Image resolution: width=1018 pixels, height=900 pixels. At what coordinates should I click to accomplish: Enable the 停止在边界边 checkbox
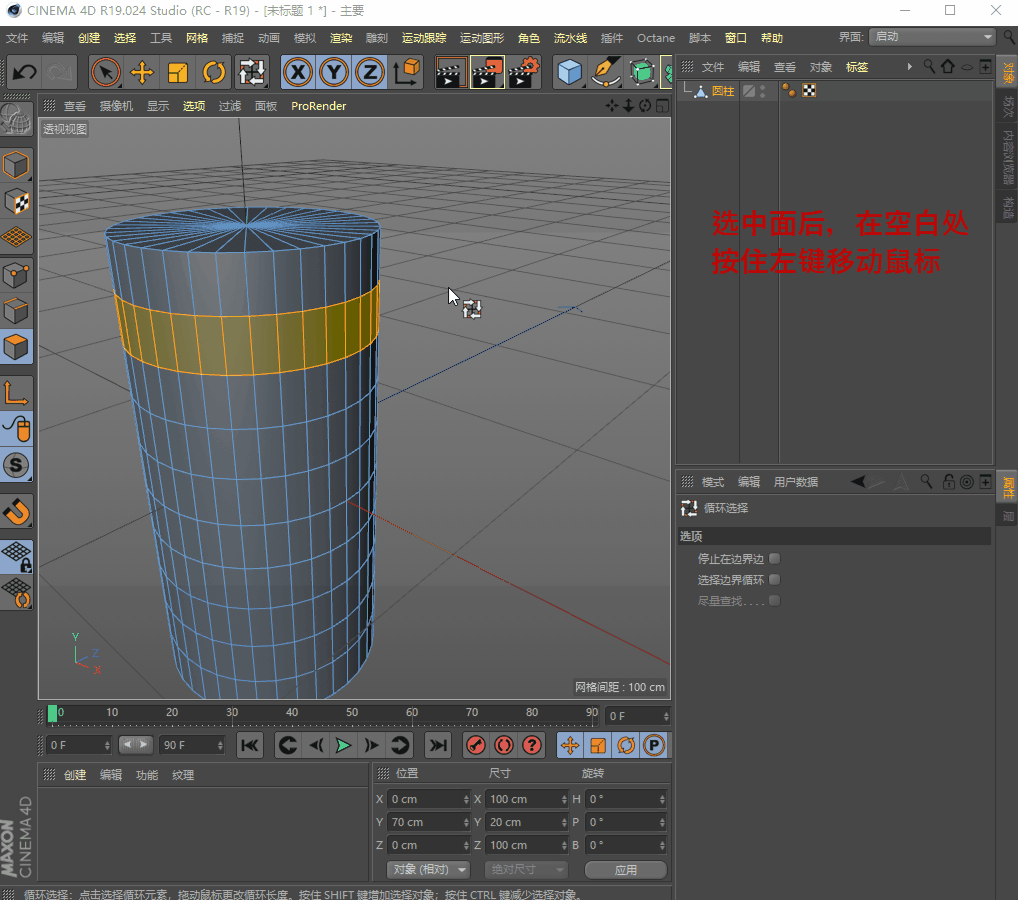774,559
